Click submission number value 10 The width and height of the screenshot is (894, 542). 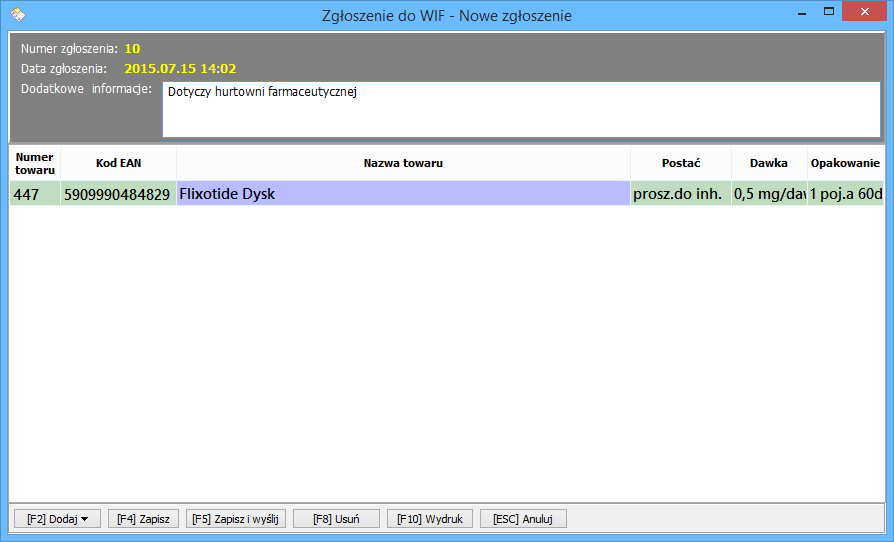(x=132, y=48)
